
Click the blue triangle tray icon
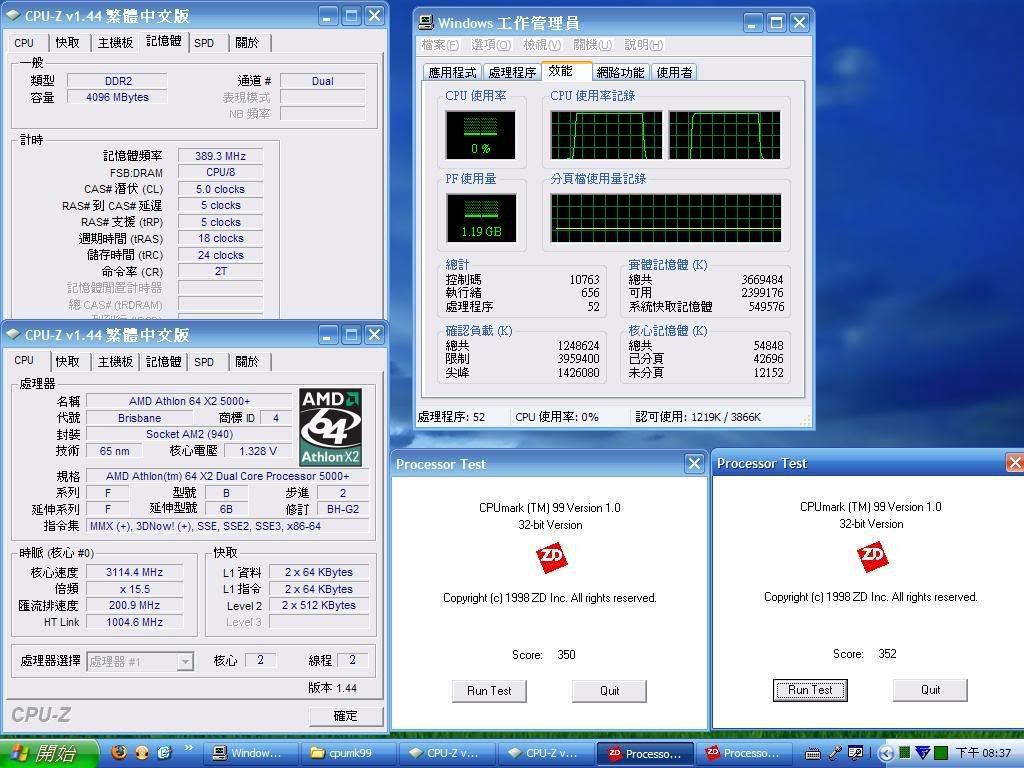tap(922, 753)
